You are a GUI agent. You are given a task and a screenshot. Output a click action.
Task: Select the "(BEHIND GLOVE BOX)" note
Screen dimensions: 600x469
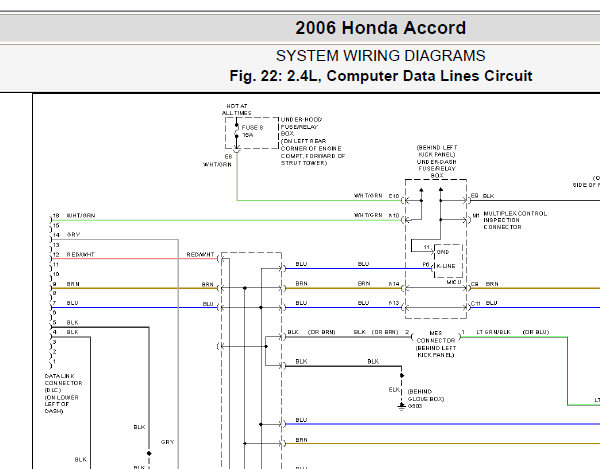pyautogui.click(x=426, y=395)
